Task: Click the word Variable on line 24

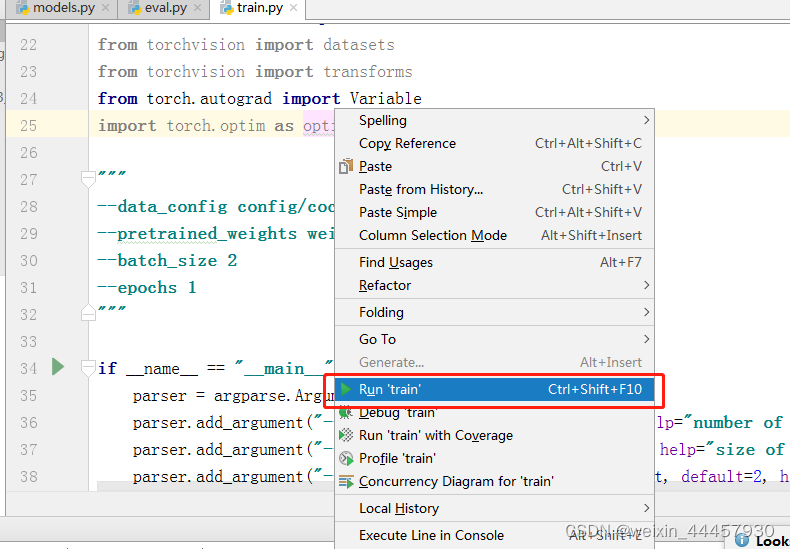Action: 385,98
